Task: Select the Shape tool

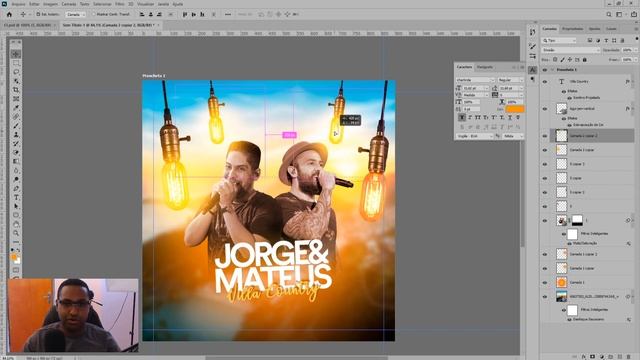Action: point(16,216)
